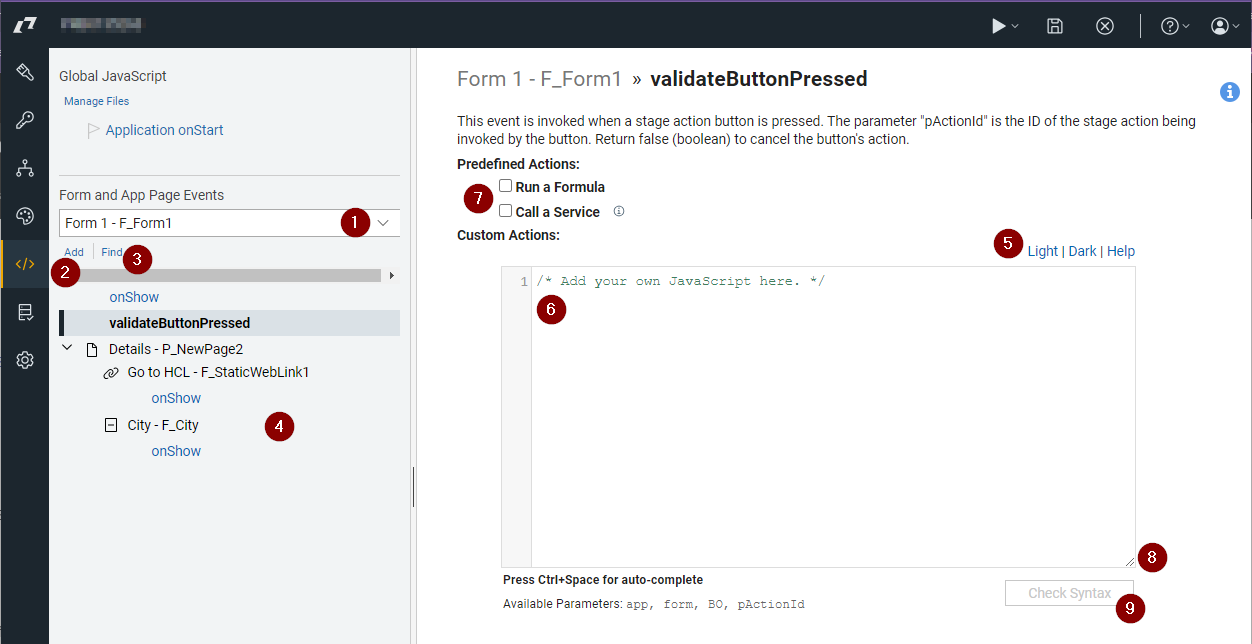1252x644 pixels.
Task: Open the user account menu
Action: coord(1220,27)
